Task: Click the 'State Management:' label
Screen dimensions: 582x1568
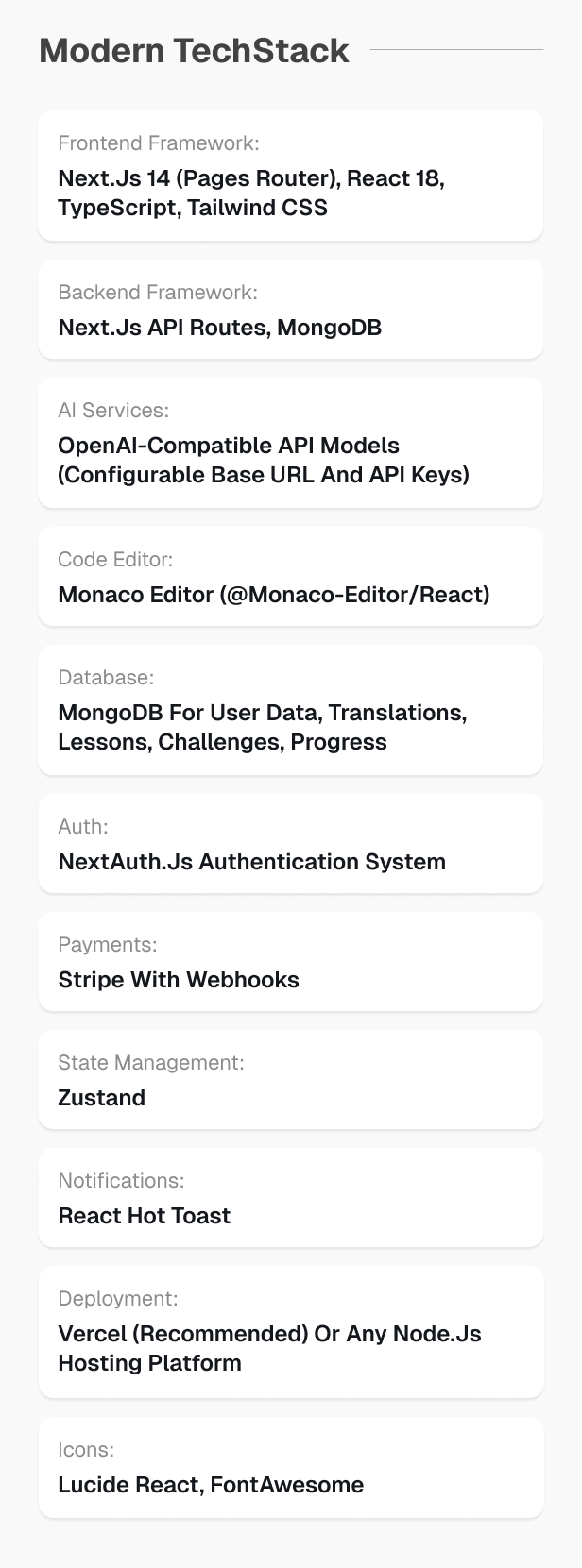Action: coord(151,1063)
